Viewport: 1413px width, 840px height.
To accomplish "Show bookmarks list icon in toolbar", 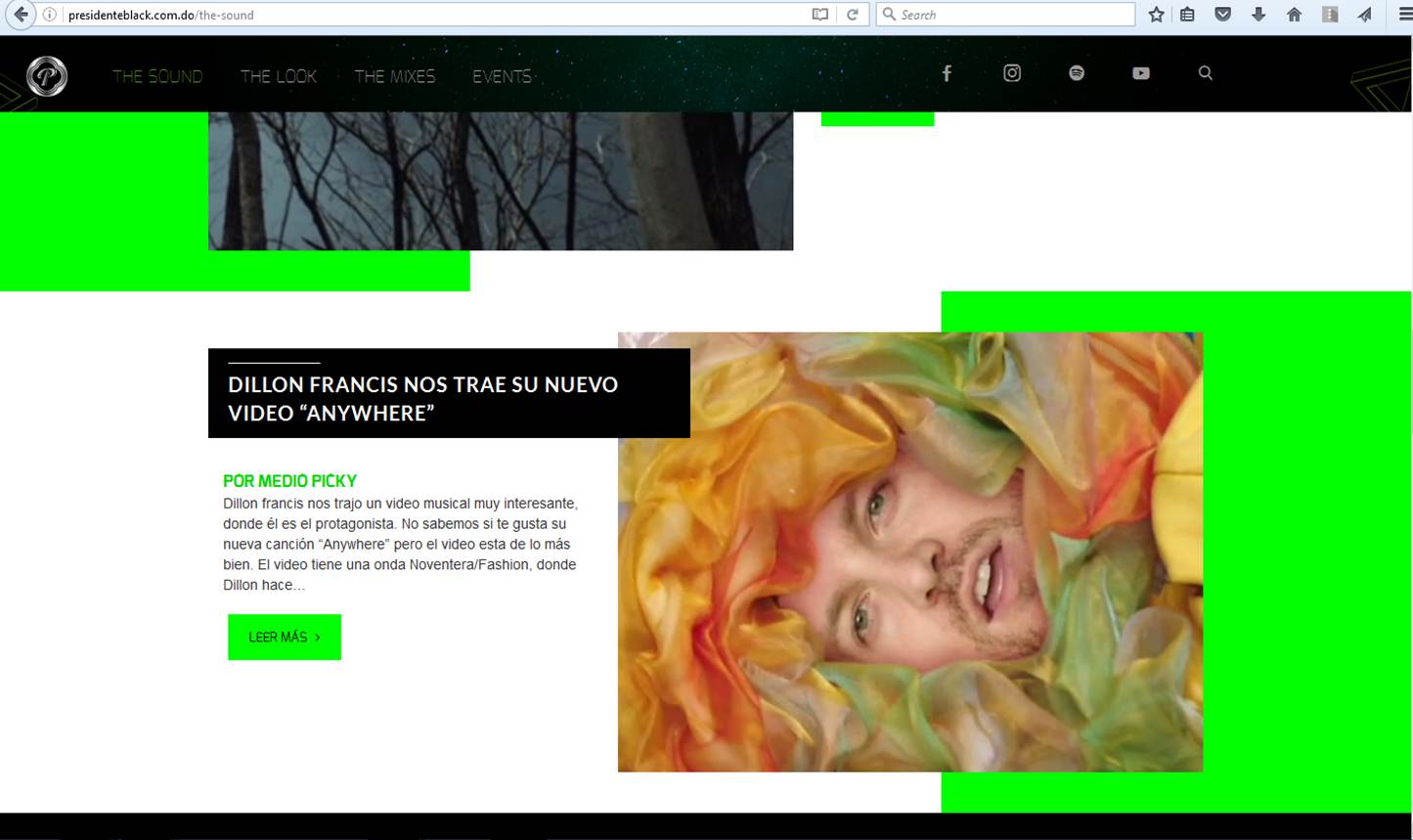I will (x=1187, y=15).
